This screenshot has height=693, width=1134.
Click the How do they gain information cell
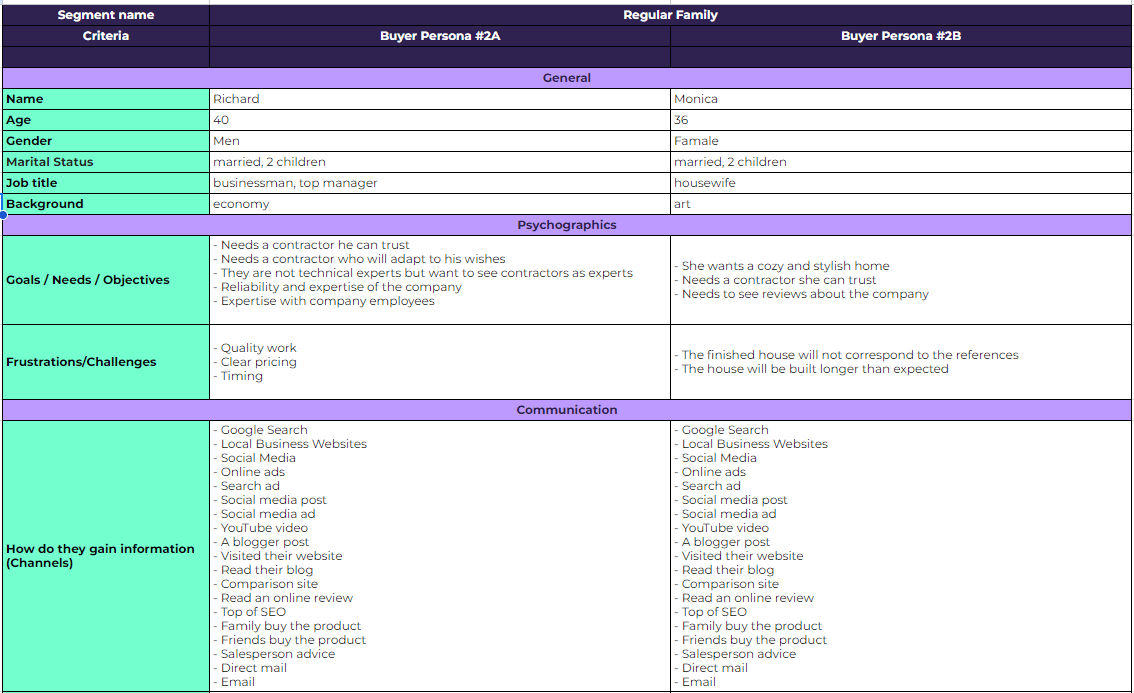click(x=106, y=556)
